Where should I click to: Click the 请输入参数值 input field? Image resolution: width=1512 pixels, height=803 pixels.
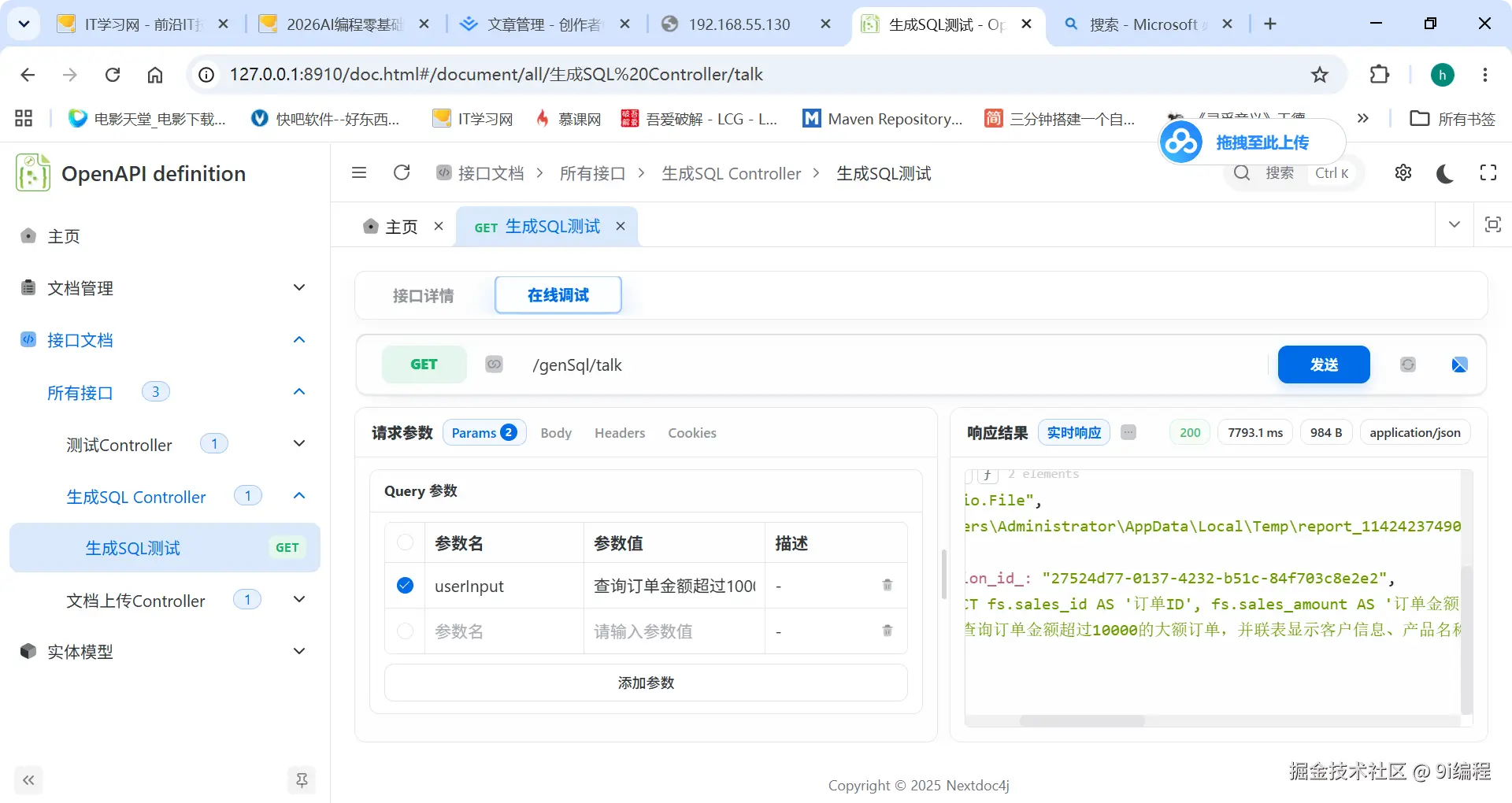pyautogui.click(x=675, y=631)
